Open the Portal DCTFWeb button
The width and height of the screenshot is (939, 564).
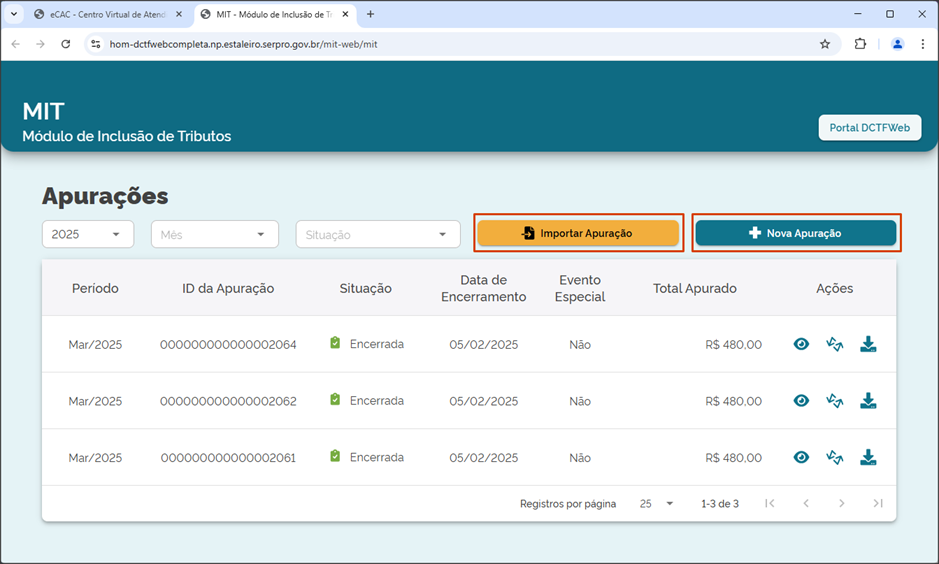coord(870,128)
